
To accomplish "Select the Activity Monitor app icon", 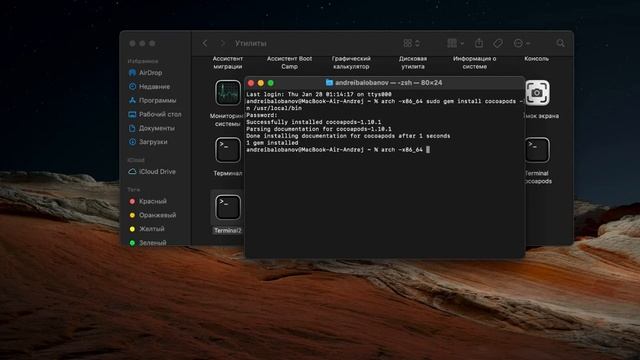I will pyautogui.click(x=228, y=93).
